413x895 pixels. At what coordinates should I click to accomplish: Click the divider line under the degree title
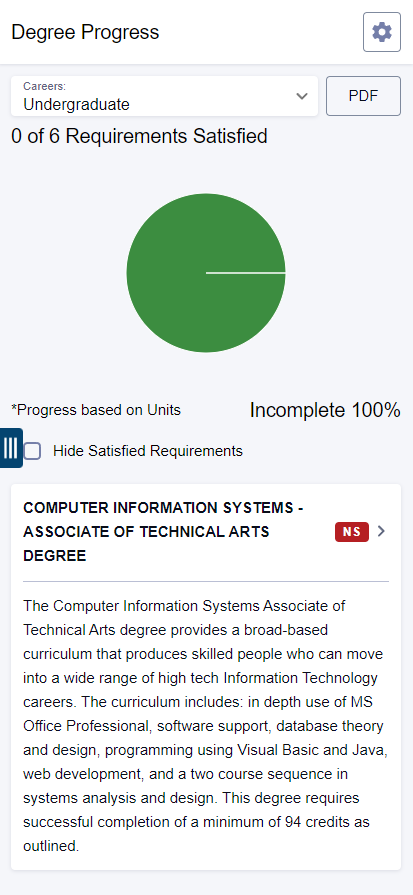[206, 582]
